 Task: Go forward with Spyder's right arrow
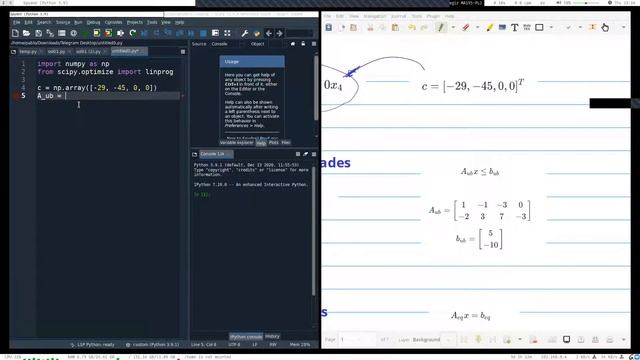pyautogui.click(x=280, y=33)
